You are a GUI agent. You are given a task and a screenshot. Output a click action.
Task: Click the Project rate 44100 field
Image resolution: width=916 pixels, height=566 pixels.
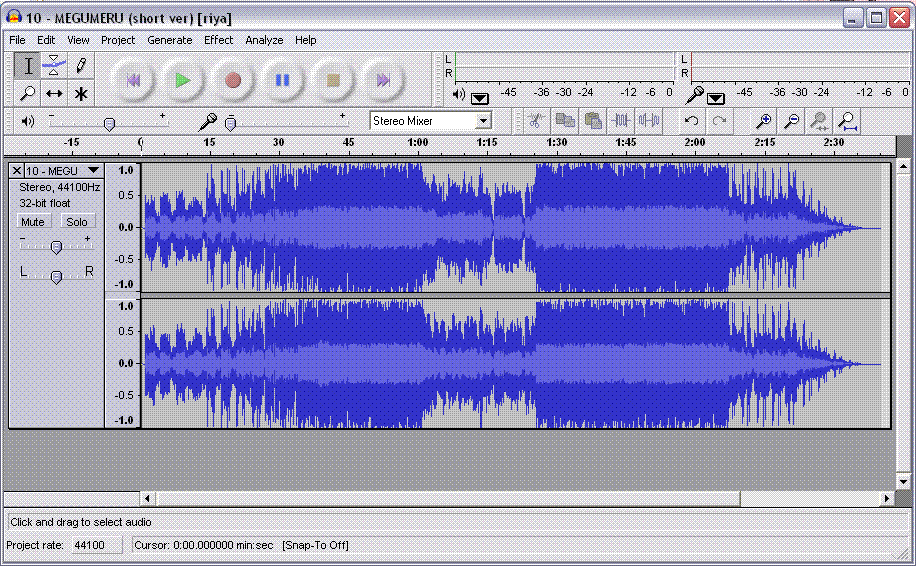coord(90,545)
